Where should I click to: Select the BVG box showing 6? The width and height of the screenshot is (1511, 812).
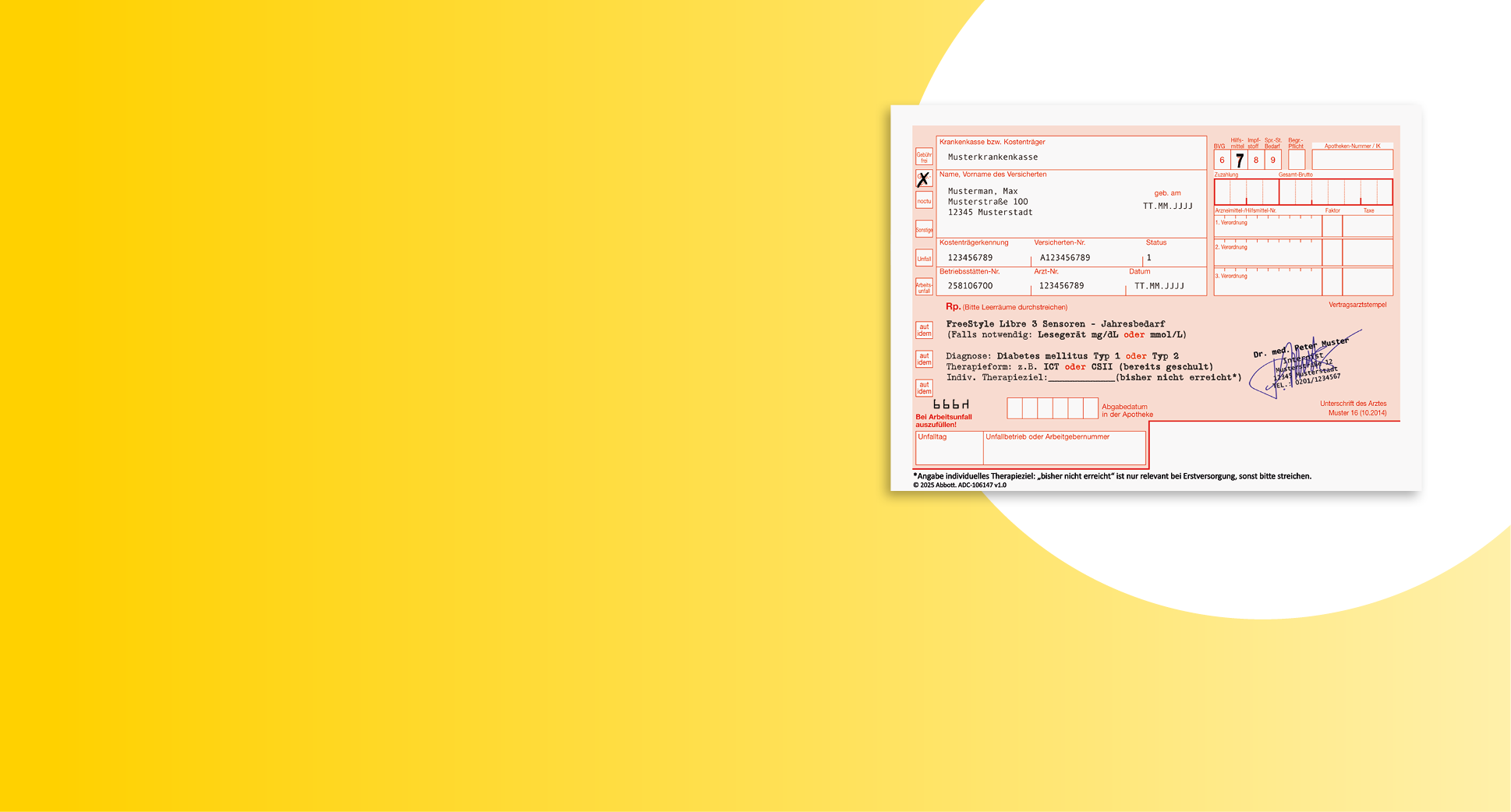pos(1222,160)
